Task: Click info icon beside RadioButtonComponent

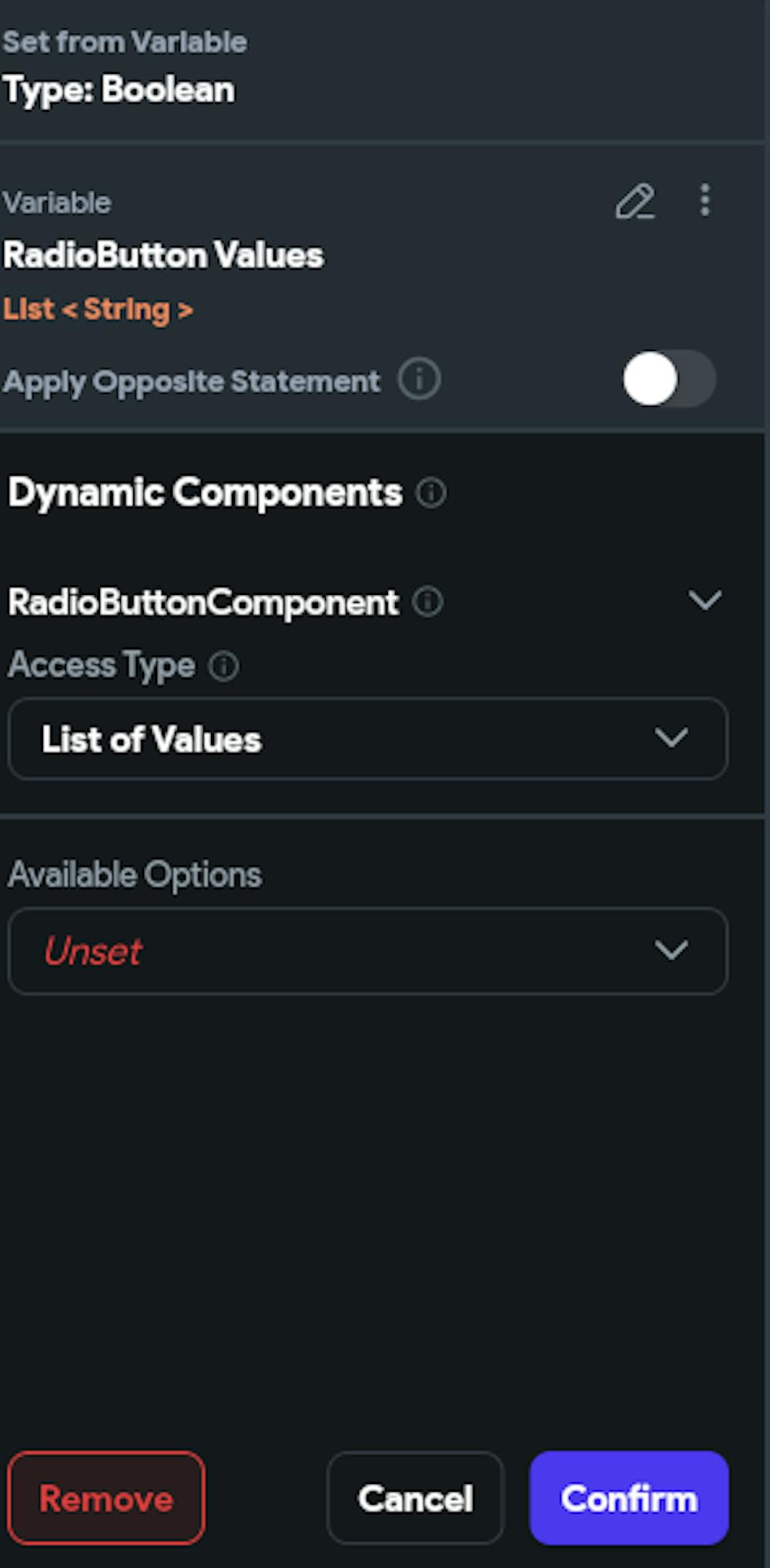Action: point(427,602)
